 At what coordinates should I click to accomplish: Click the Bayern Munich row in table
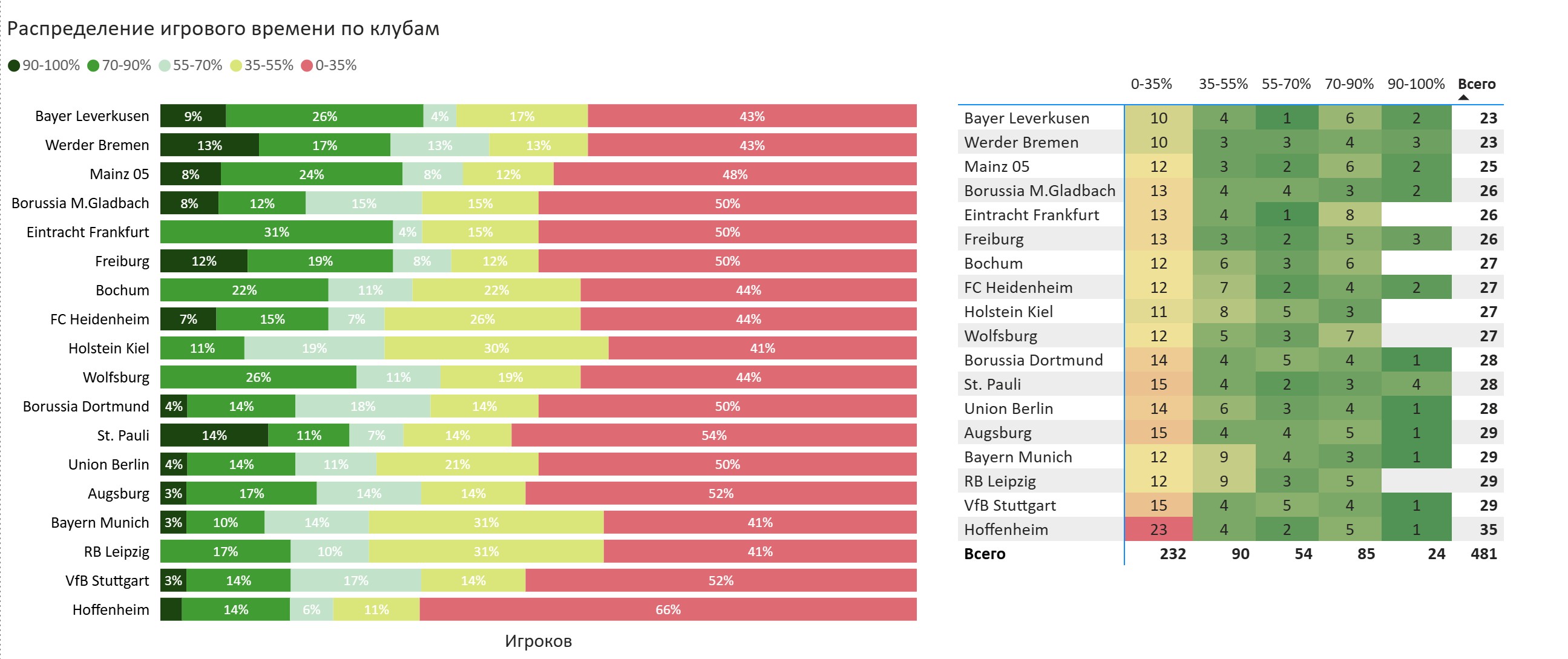click(1231, 457)
